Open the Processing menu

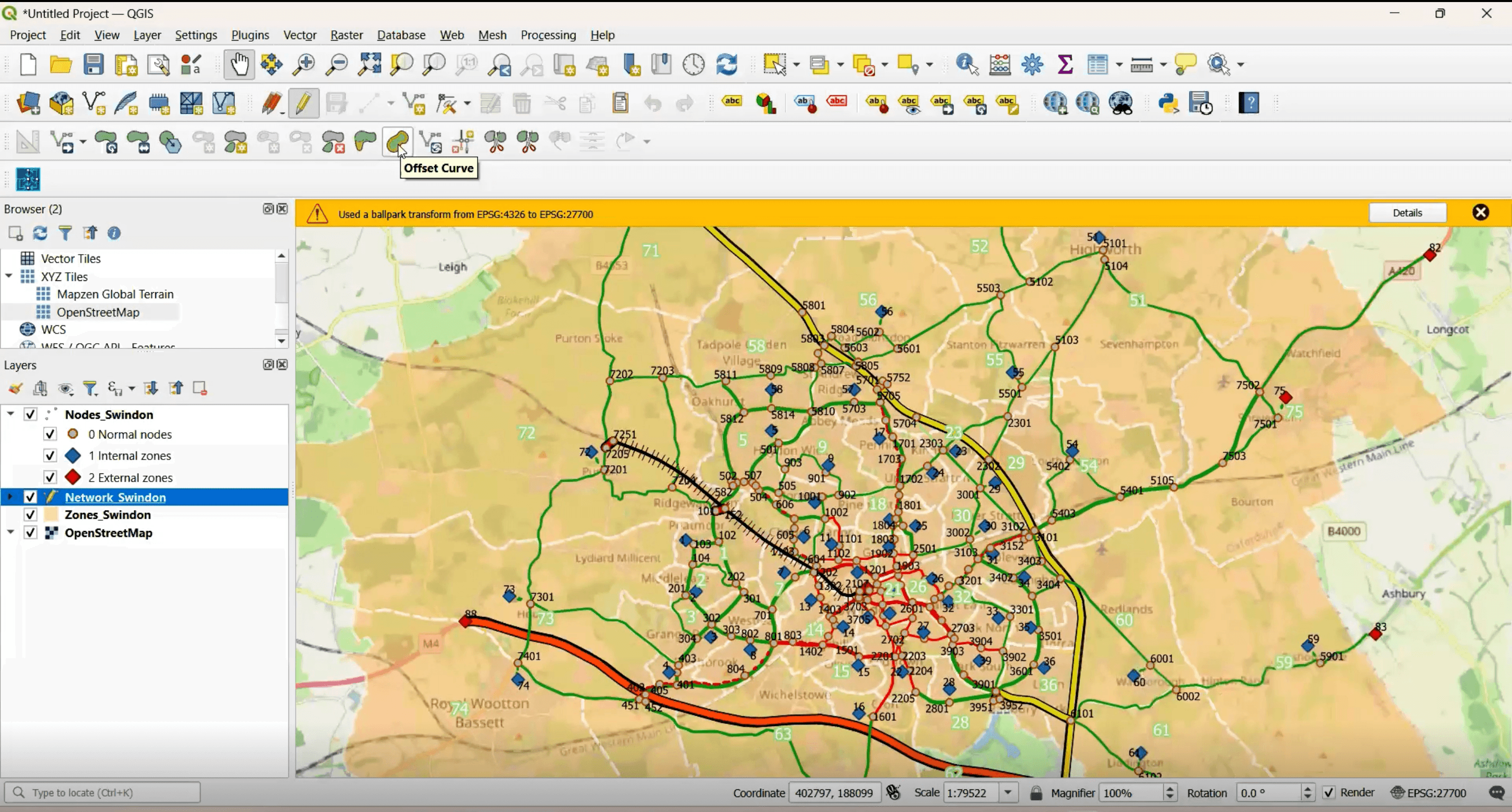pyautogui.click(x=548, y=34)
